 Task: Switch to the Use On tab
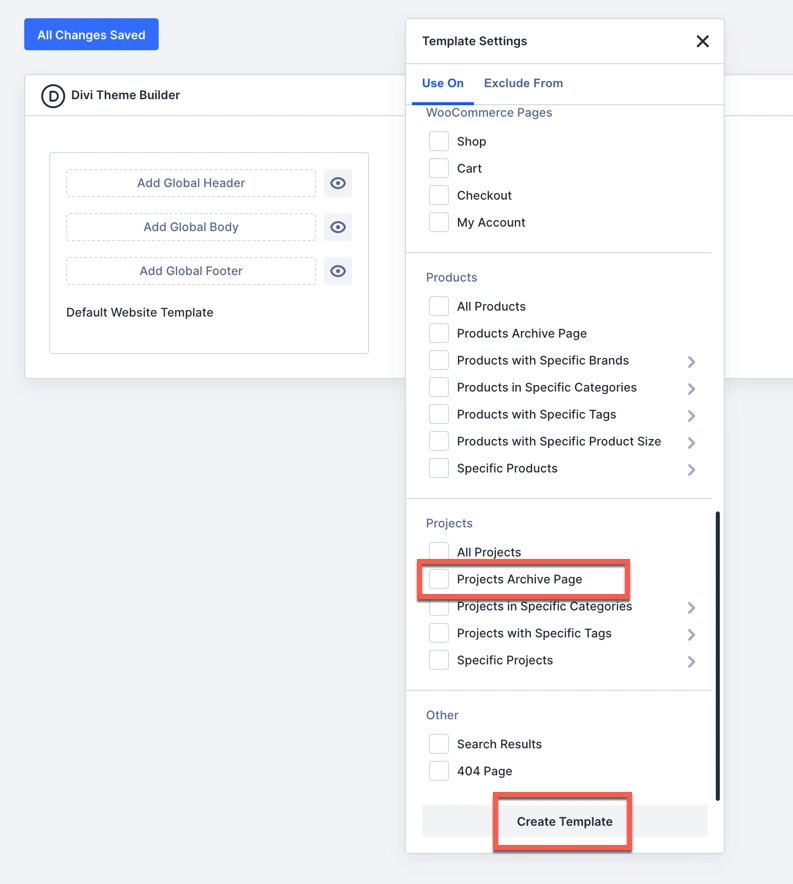point(443,83)
